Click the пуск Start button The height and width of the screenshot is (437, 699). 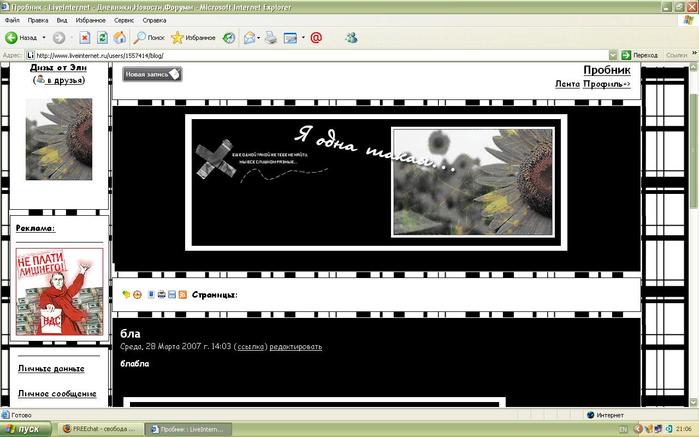(26, 429)
